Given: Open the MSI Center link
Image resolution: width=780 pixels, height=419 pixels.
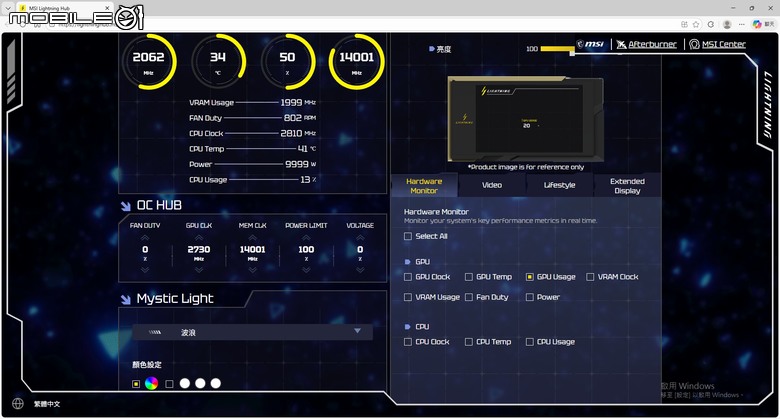Looking at the screenshot, I should (724, 44).
